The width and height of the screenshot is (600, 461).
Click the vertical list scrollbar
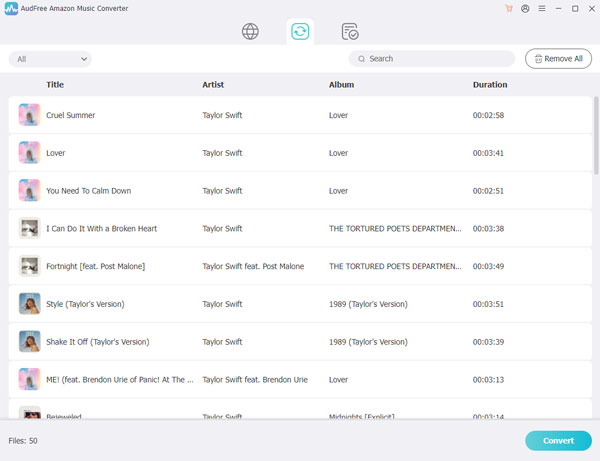coord(596,135)
